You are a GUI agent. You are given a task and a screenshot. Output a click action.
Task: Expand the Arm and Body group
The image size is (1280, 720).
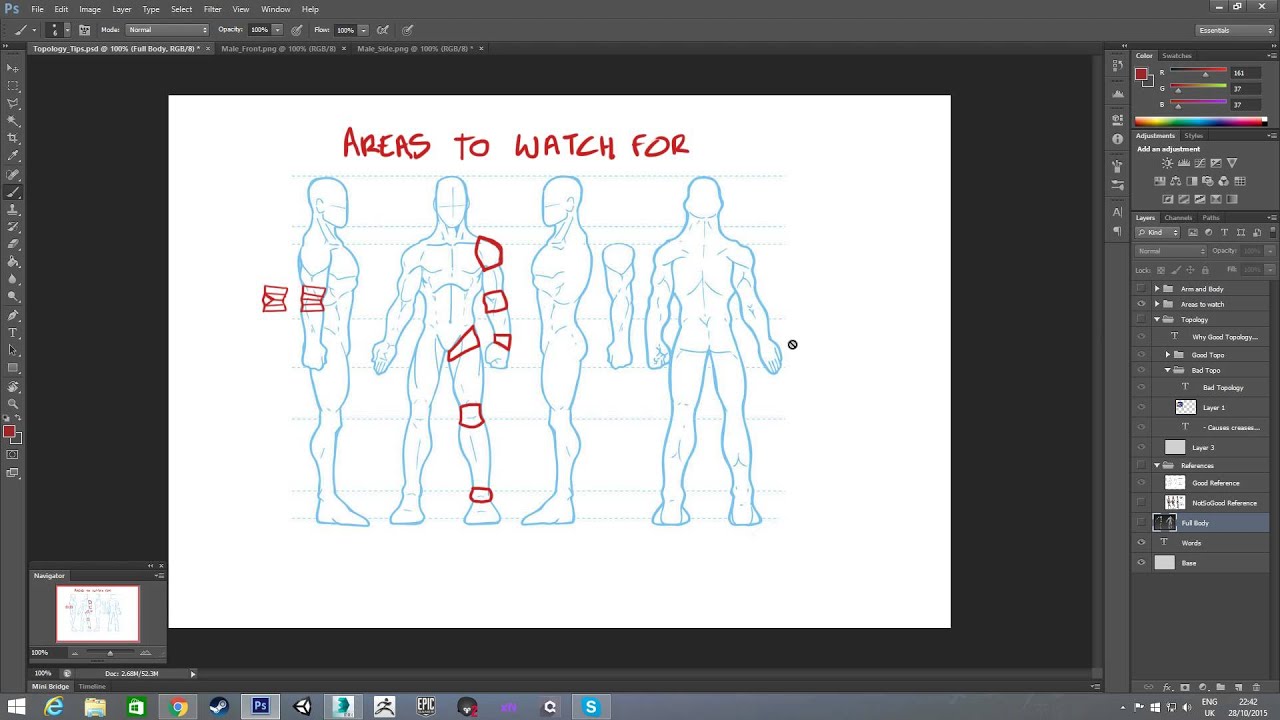(x=1157, y=289)
